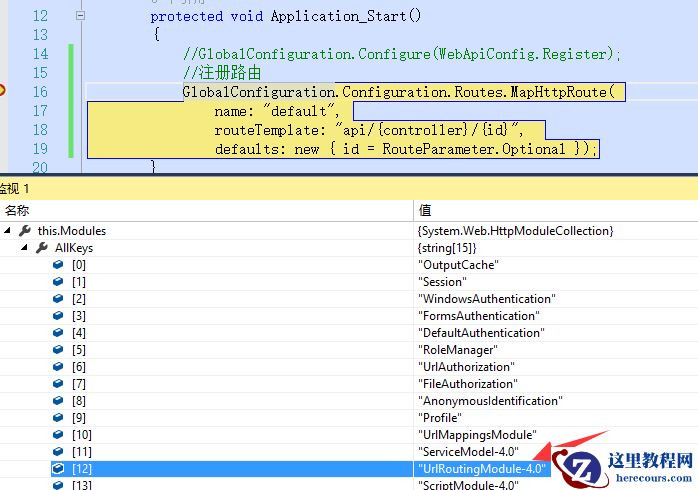The height and width of the screenshot is (490, 698).
Task: Click the 值 column header
Action: click(x=556, y=210)
